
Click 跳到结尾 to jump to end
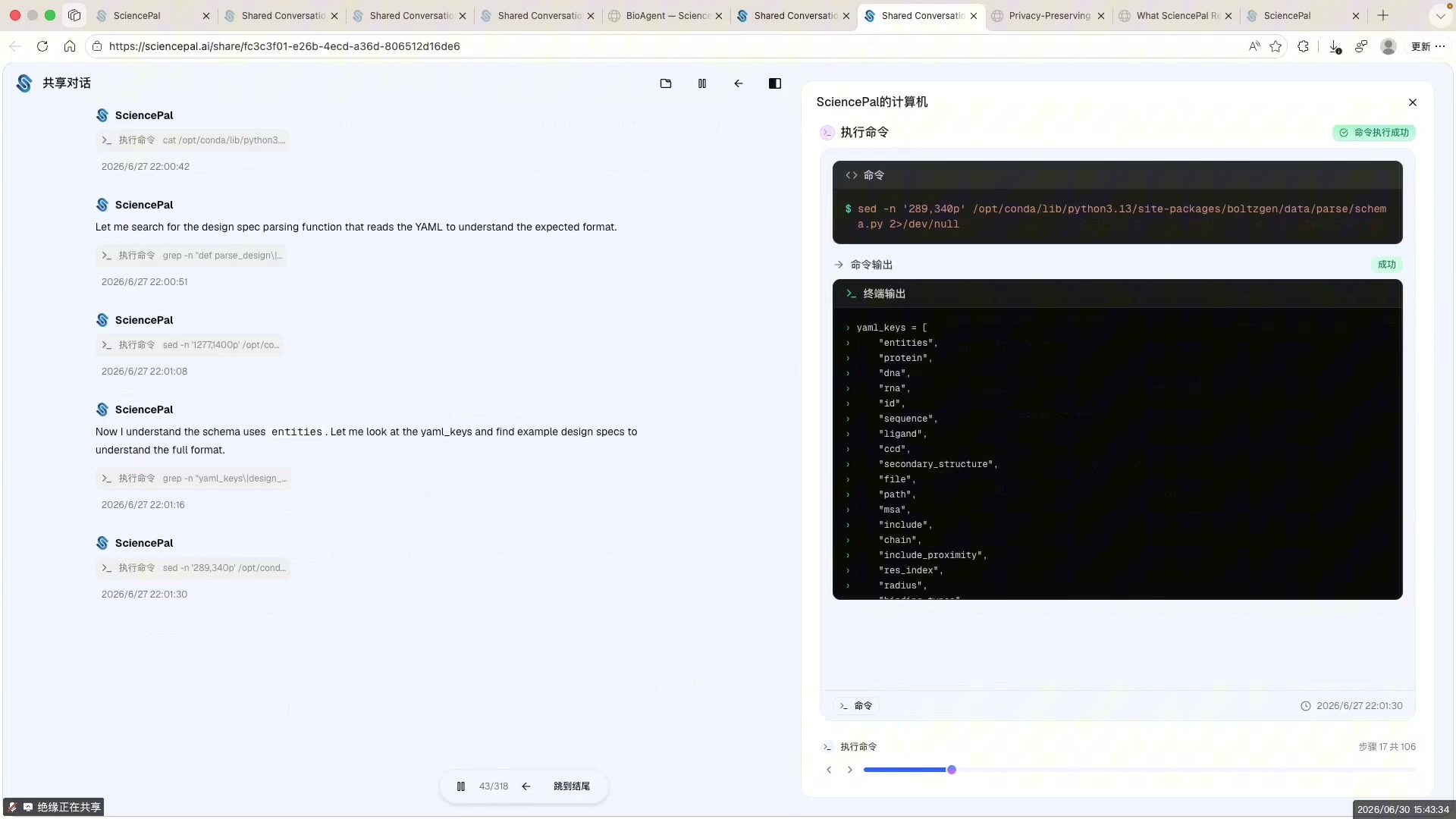pyautogui.click(x=572, y=786)
